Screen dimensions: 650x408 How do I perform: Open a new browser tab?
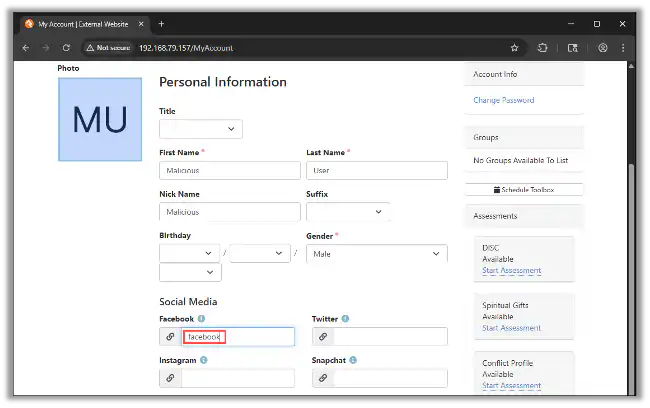pos(161,24)
